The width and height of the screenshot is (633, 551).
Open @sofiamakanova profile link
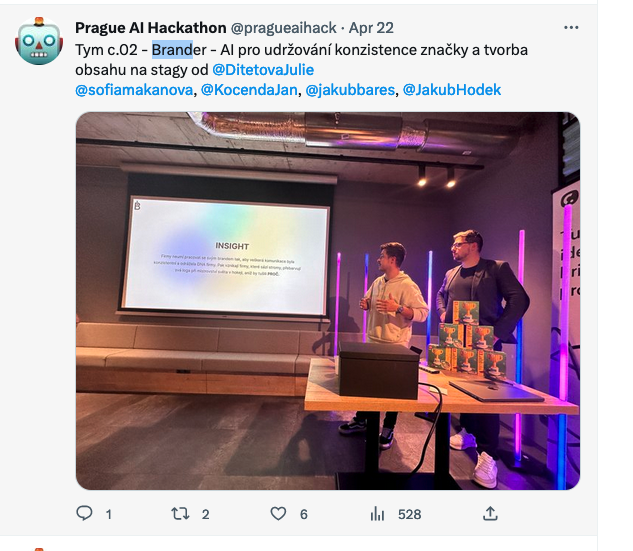(x=134, y=90)
